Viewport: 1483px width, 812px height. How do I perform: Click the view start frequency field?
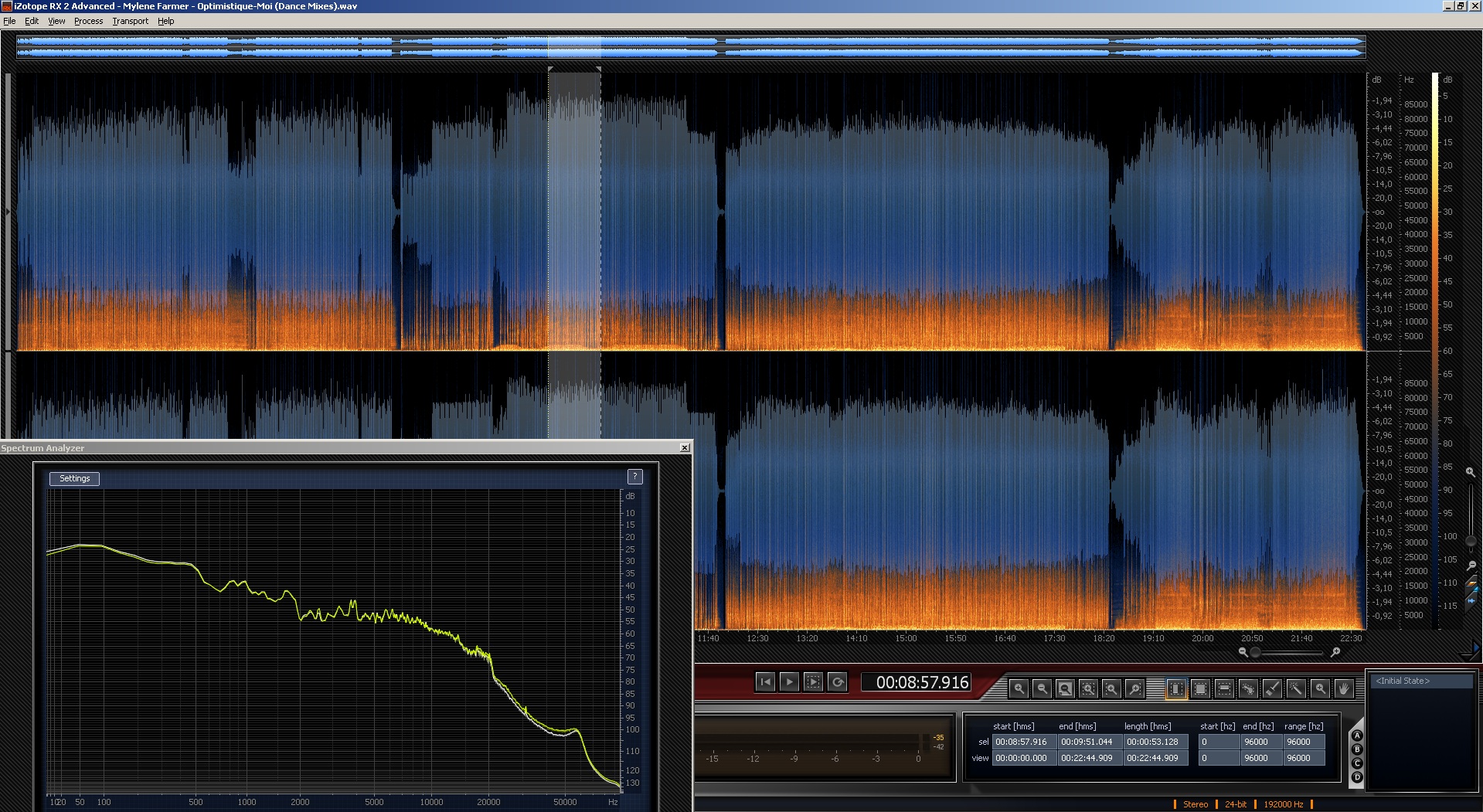coord(1218,758)
